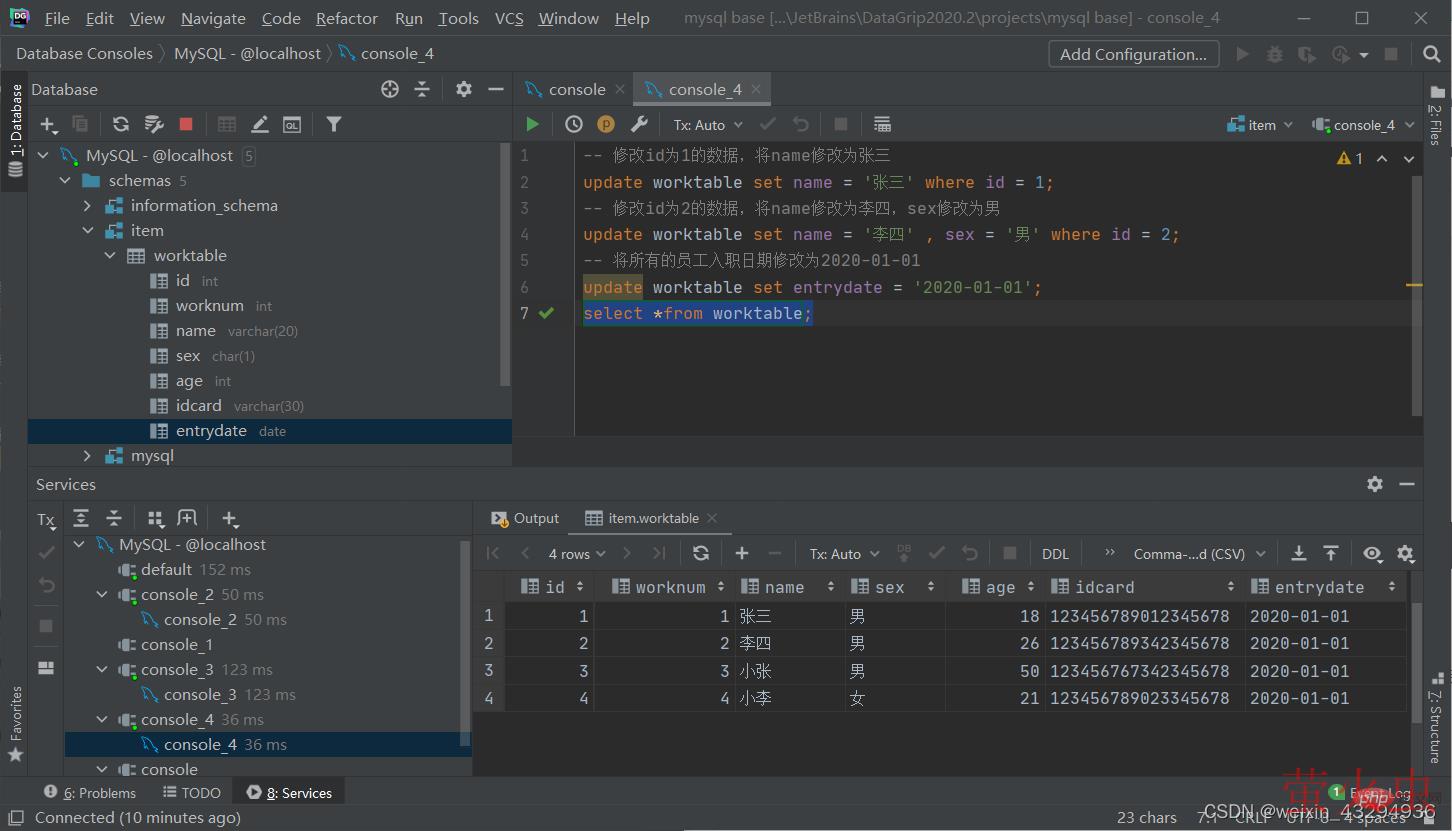Open the Tx: Auto dropdown in editor toolbar
This screenshot has height=831, width=1452.
[708, 125]
